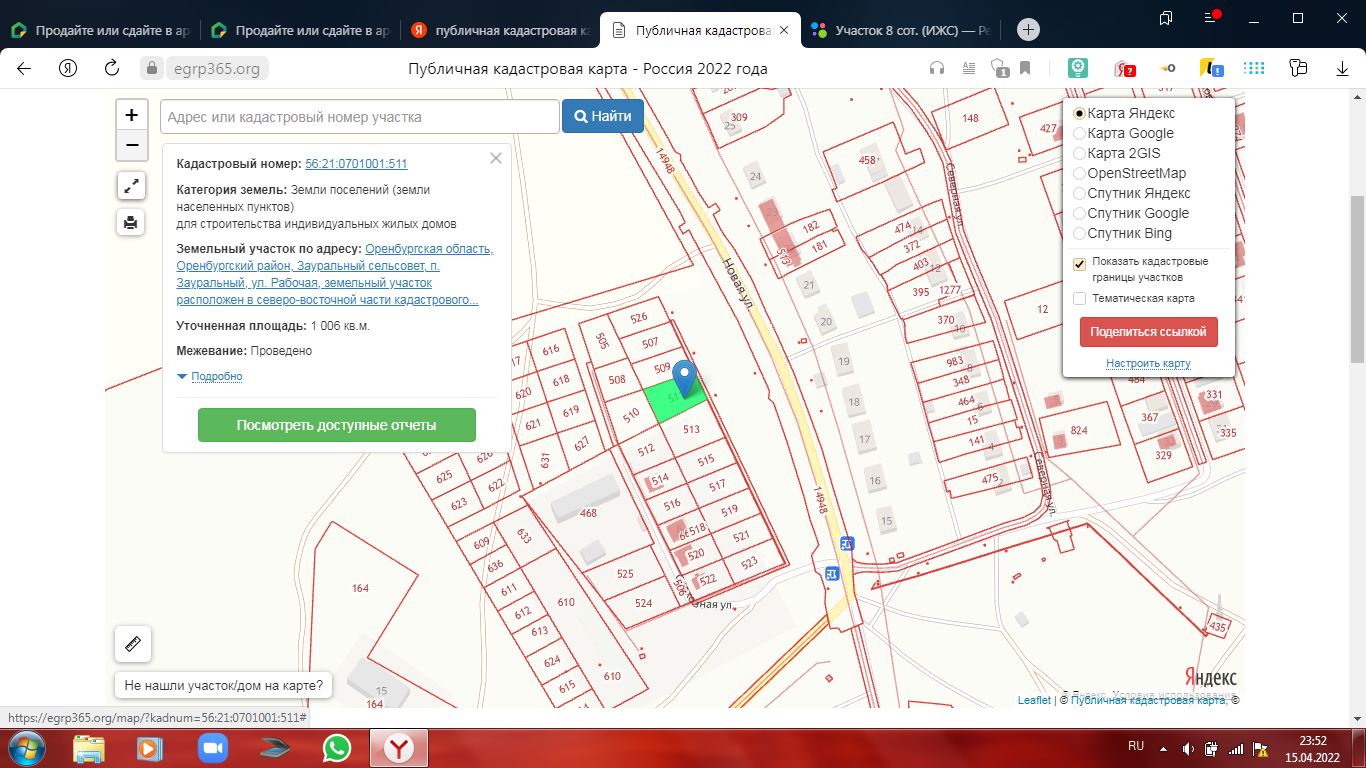Zoom in the map with plus button
The height and width of the screenshot is (768, 1366).
[x=131, y=116]
